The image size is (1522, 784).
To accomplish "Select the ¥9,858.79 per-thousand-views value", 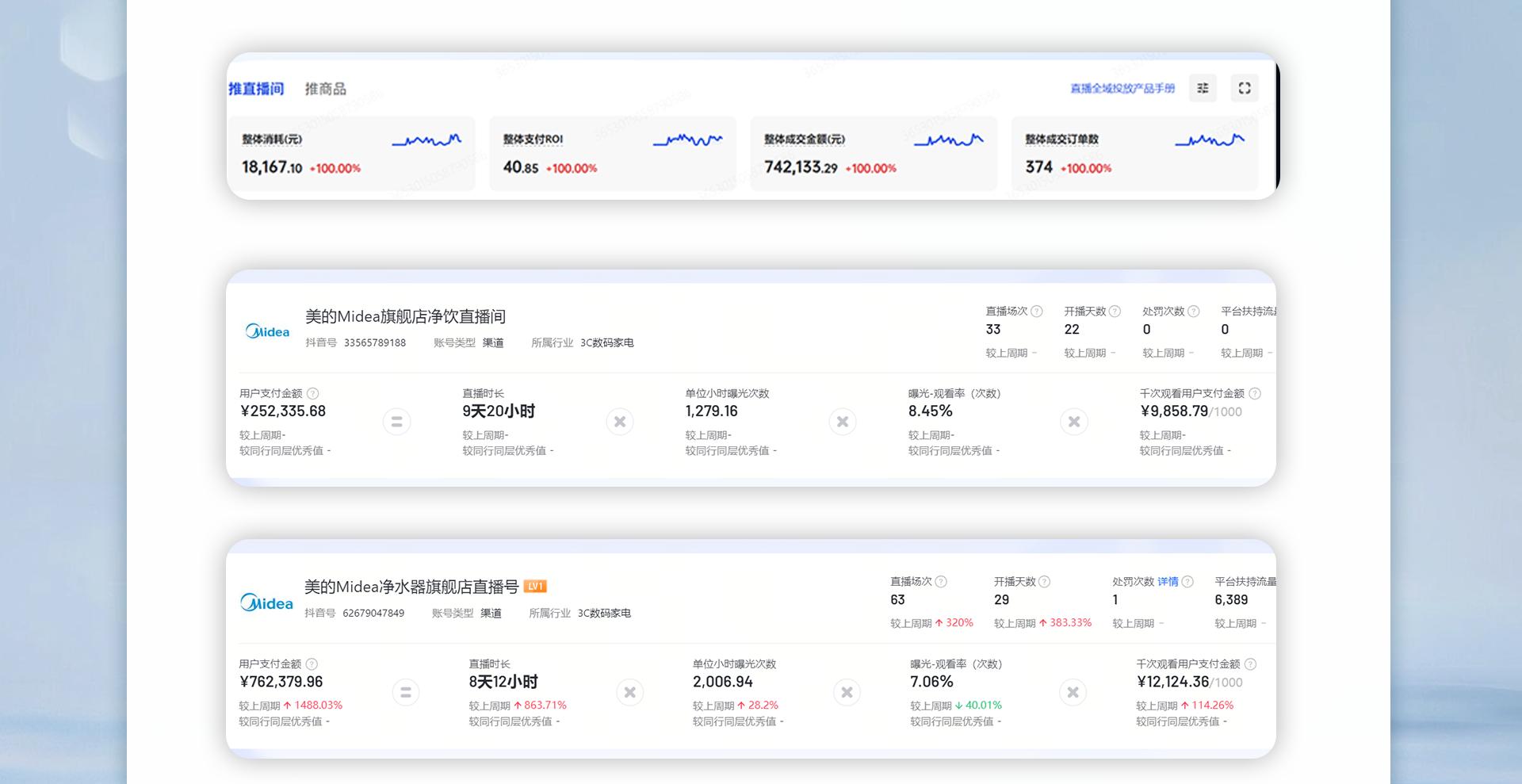I will [x=1174, y=411].
